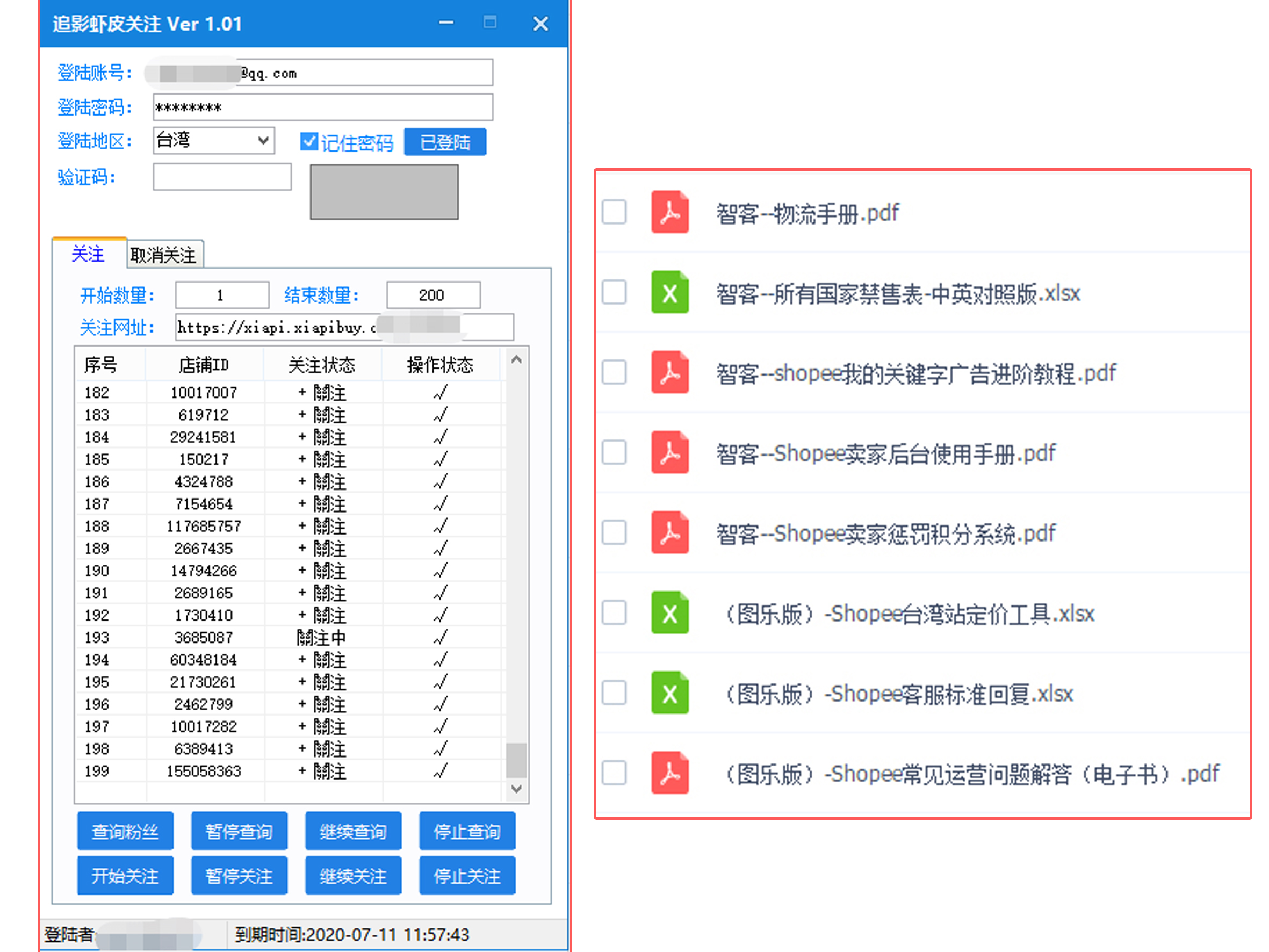Image resolution: width=1269 pixels, height=952 pixels.
Task: Click the file name 智客--物流手册.pdf
Action: pos(807,213)
